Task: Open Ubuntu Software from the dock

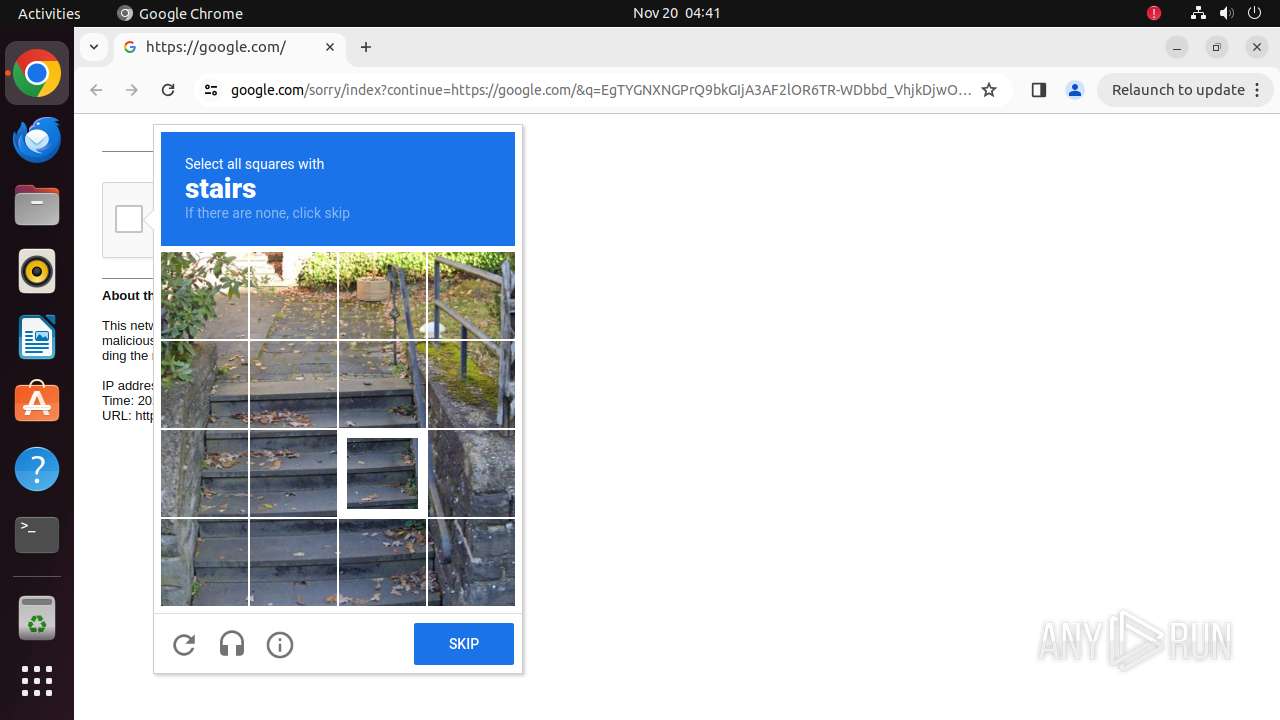Action: [x=37, y=403]
